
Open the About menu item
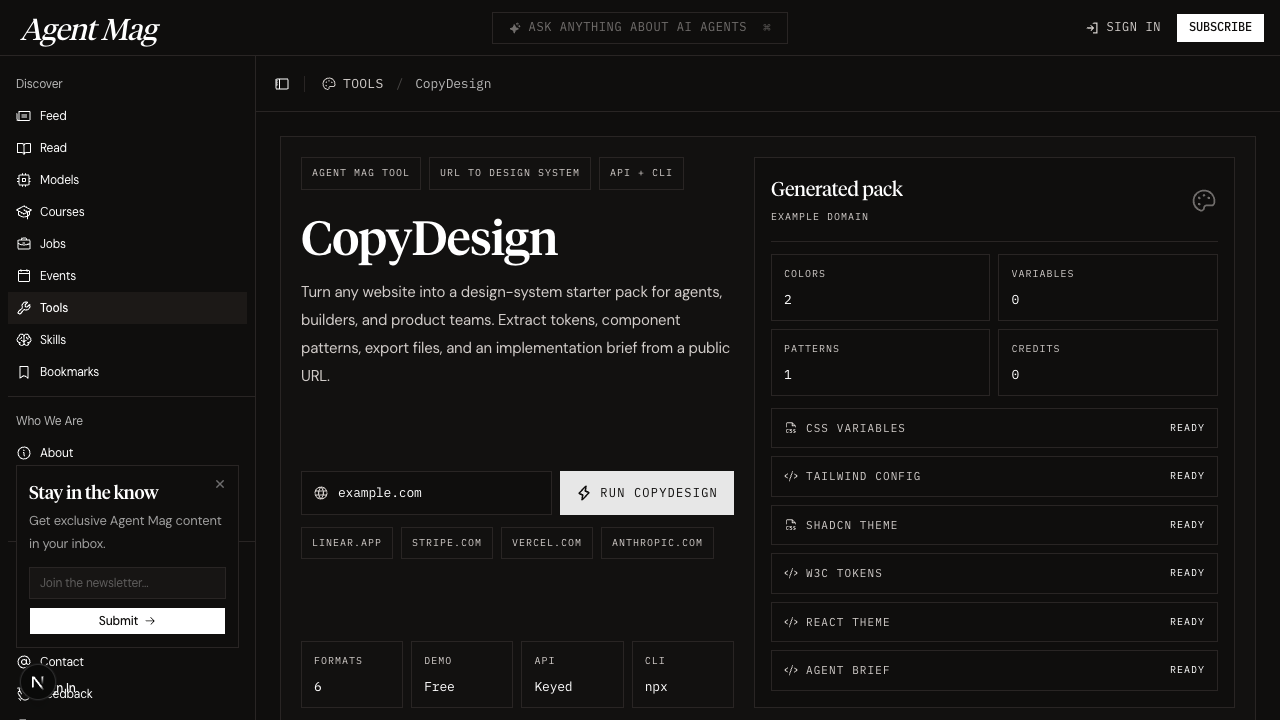coord(56,453)
